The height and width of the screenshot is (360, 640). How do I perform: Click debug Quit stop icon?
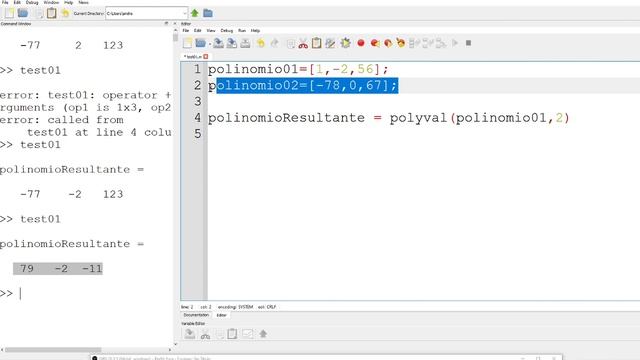(469, 43)
